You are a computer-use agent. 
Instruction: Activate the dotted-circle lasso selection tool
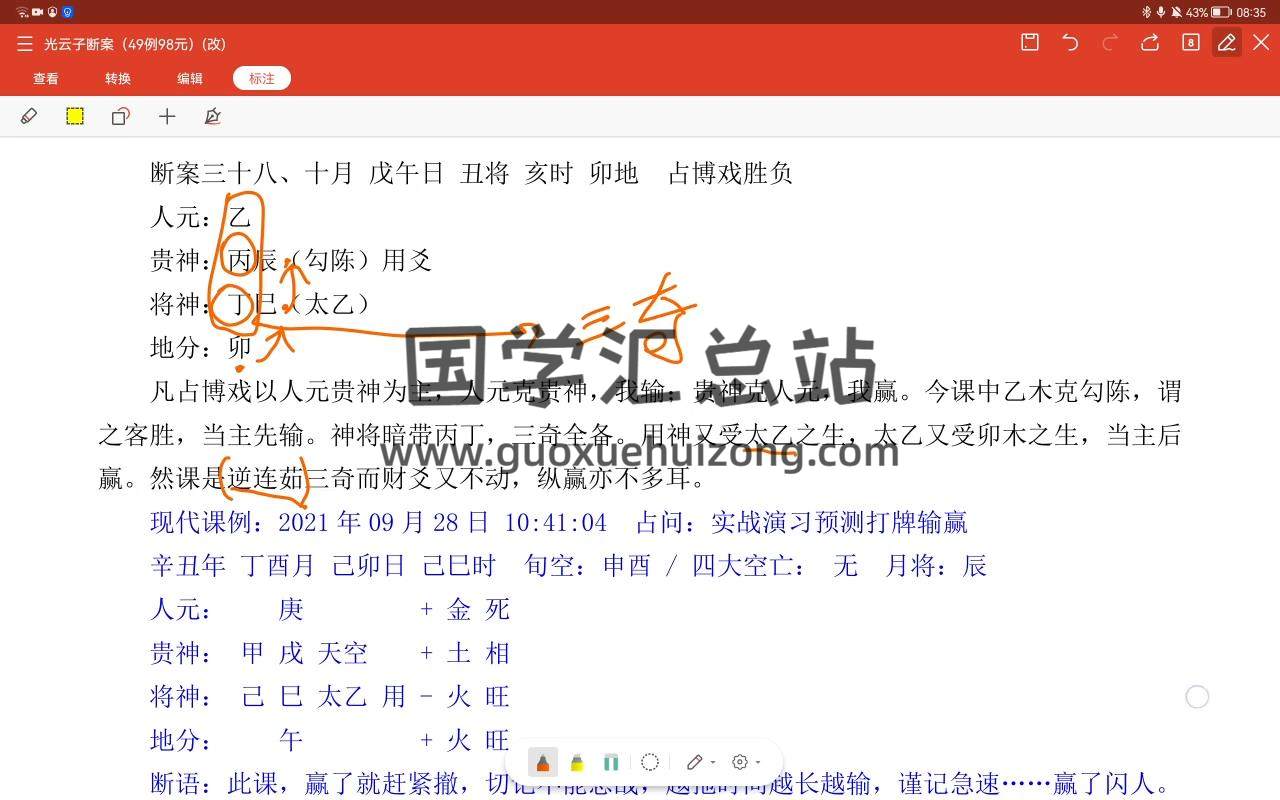pyautogui.click(x=650, y=763)
